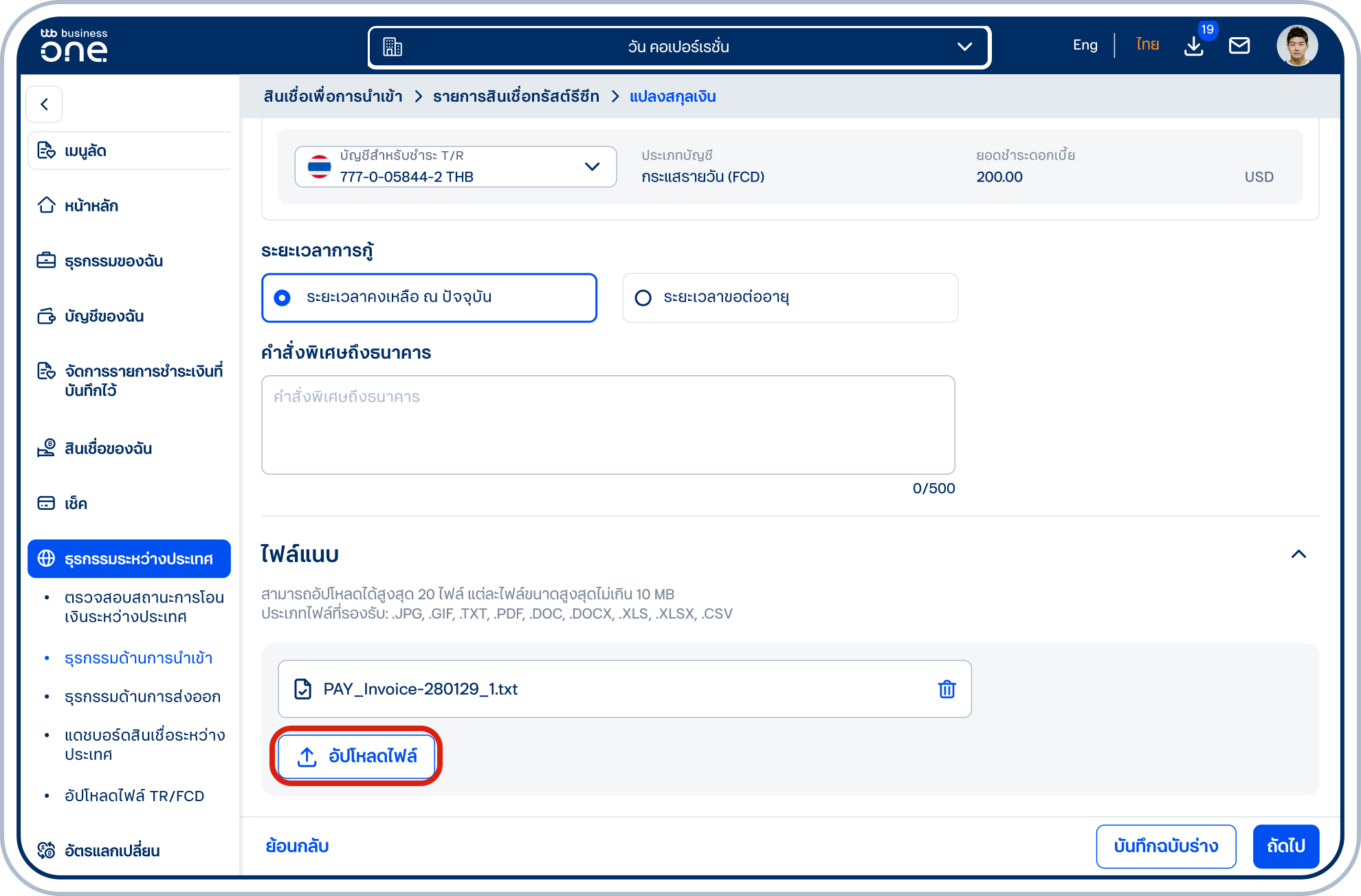Click the ttb business one logo
The width and height of the screenshot is (1361, 896).
74,45
